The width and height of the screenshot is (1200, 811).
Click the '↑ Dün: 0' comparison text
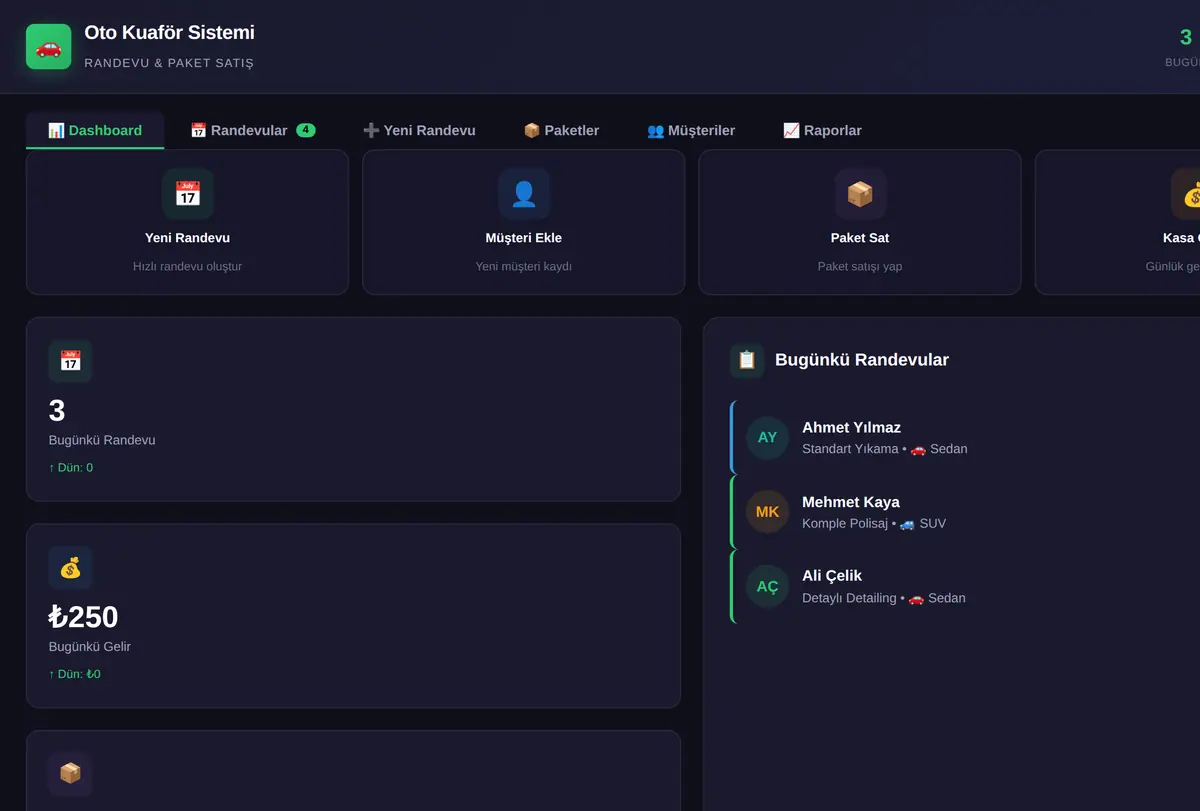[x=71, y=467]
